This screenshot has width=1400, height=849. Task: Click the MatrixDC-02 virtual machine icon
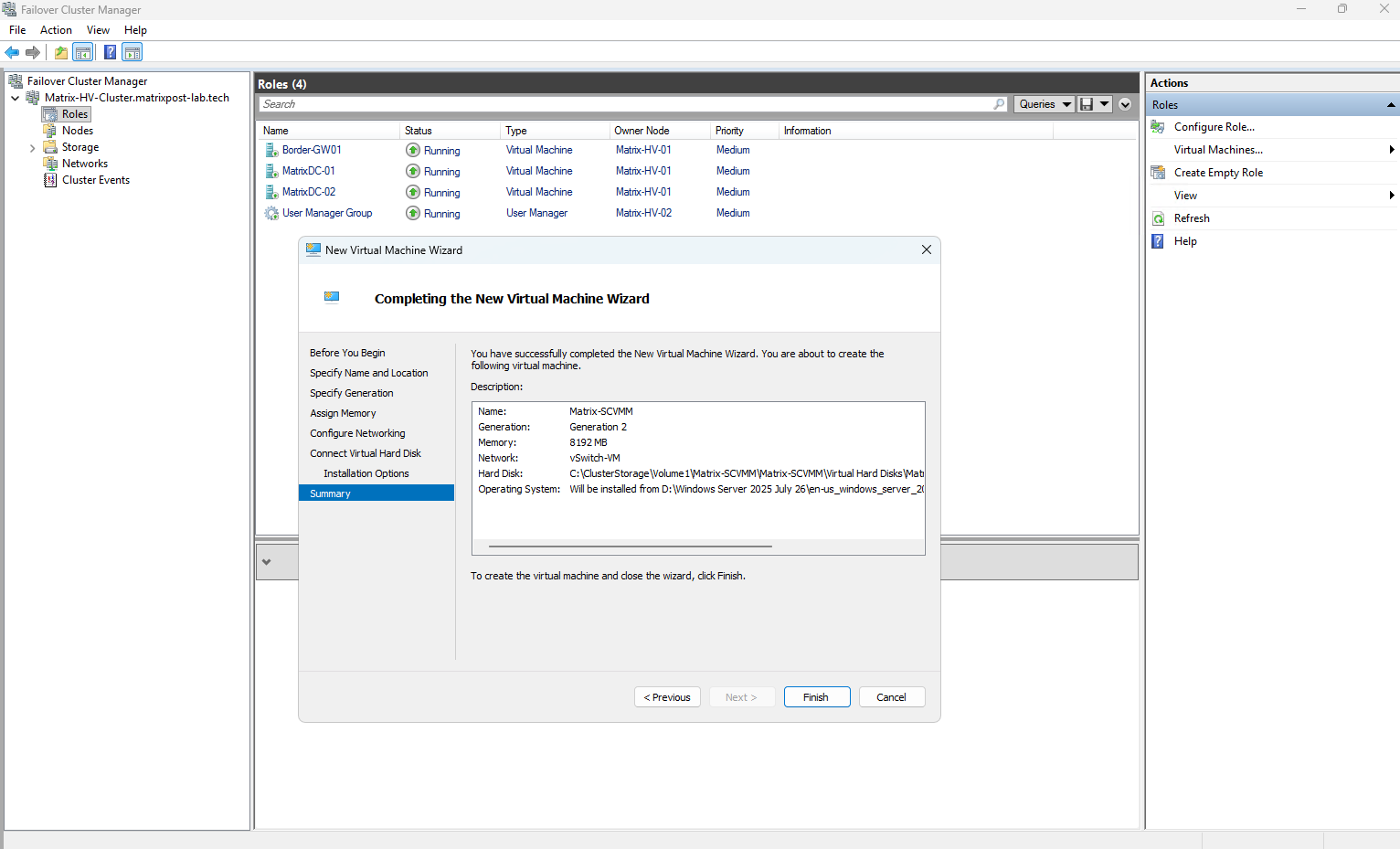pyautogui.click(x=271, y=192)
